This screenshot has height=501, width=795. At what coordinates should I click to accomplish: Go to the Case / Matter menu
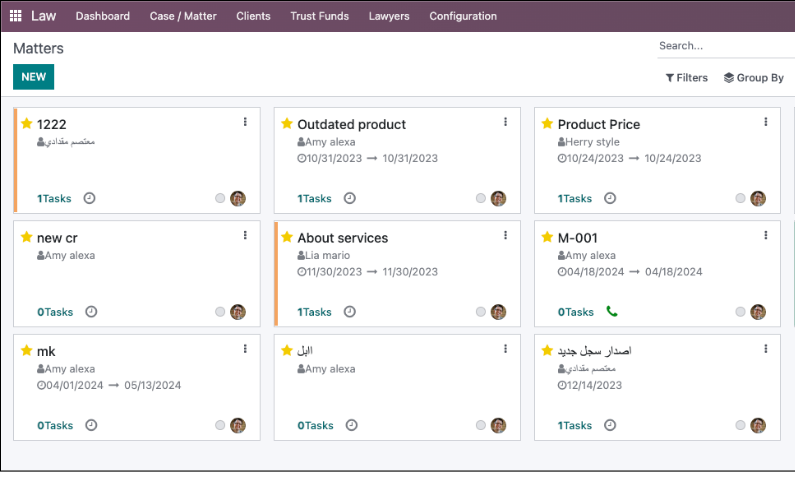coord(183,16)
